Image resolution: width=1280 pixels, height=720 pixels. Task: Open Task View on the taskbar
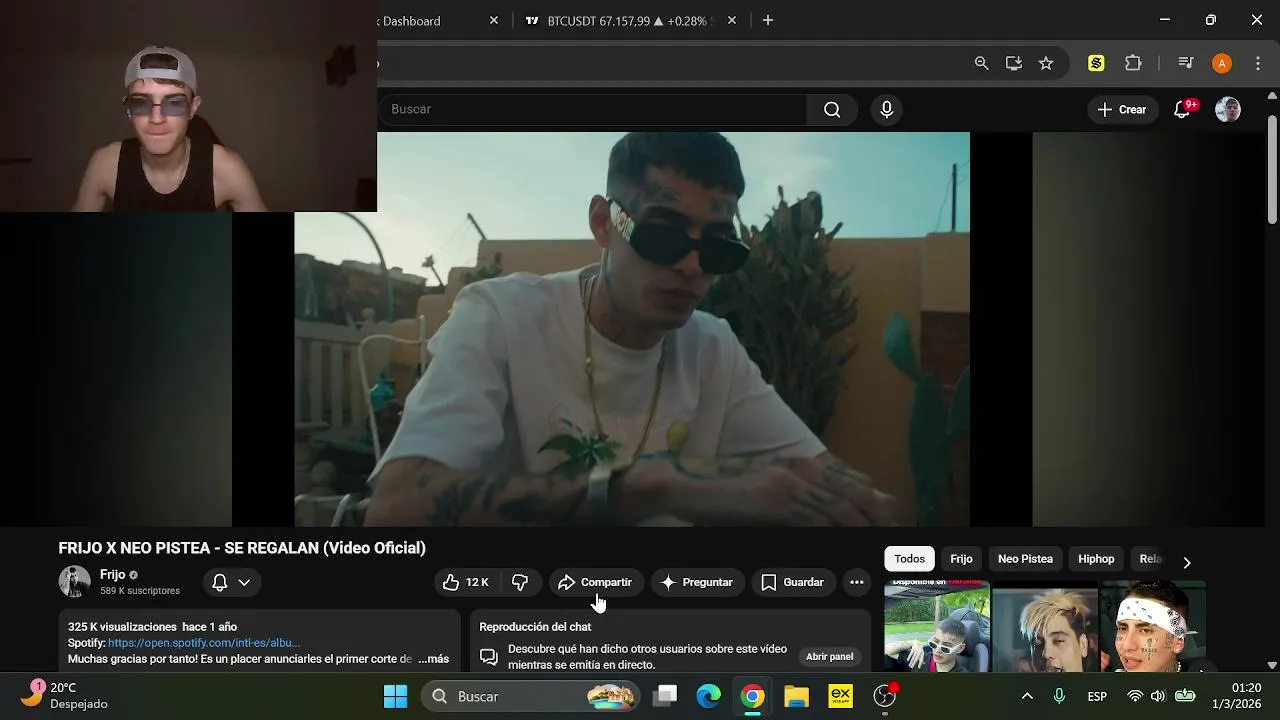665,696
